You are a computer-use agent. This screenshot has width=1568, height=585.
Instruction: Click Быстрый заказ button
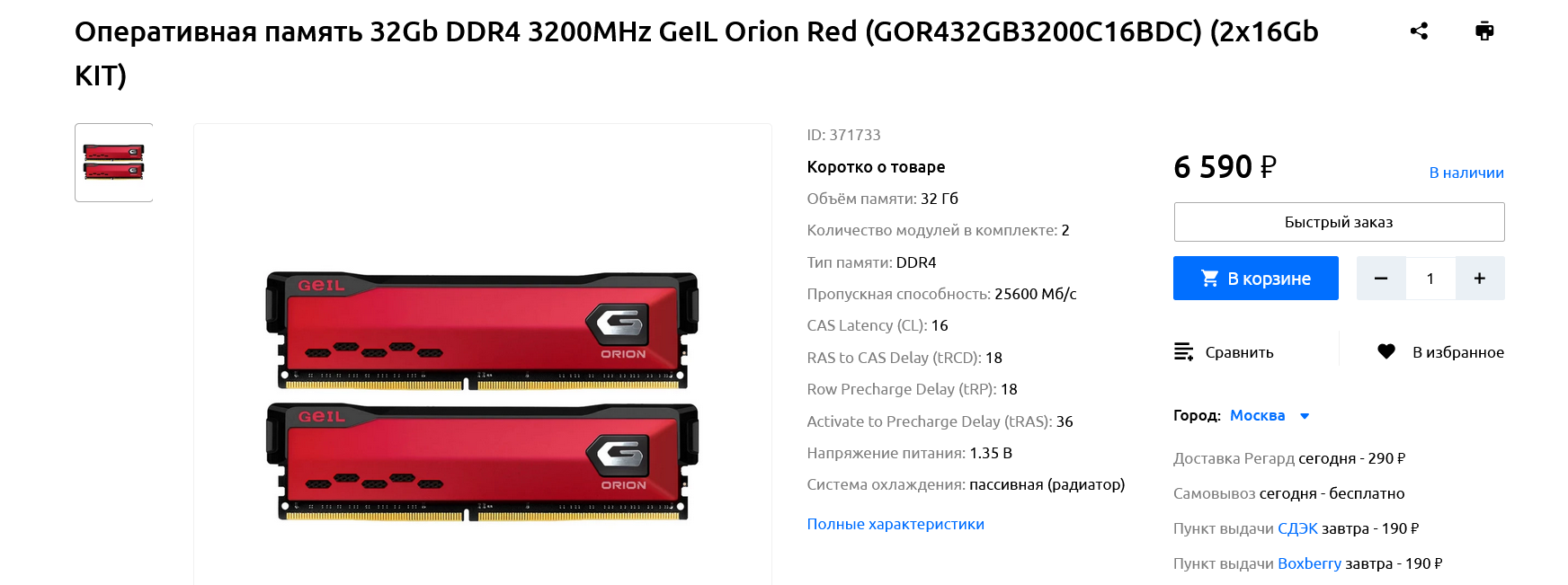click(x=1339, y=222)
